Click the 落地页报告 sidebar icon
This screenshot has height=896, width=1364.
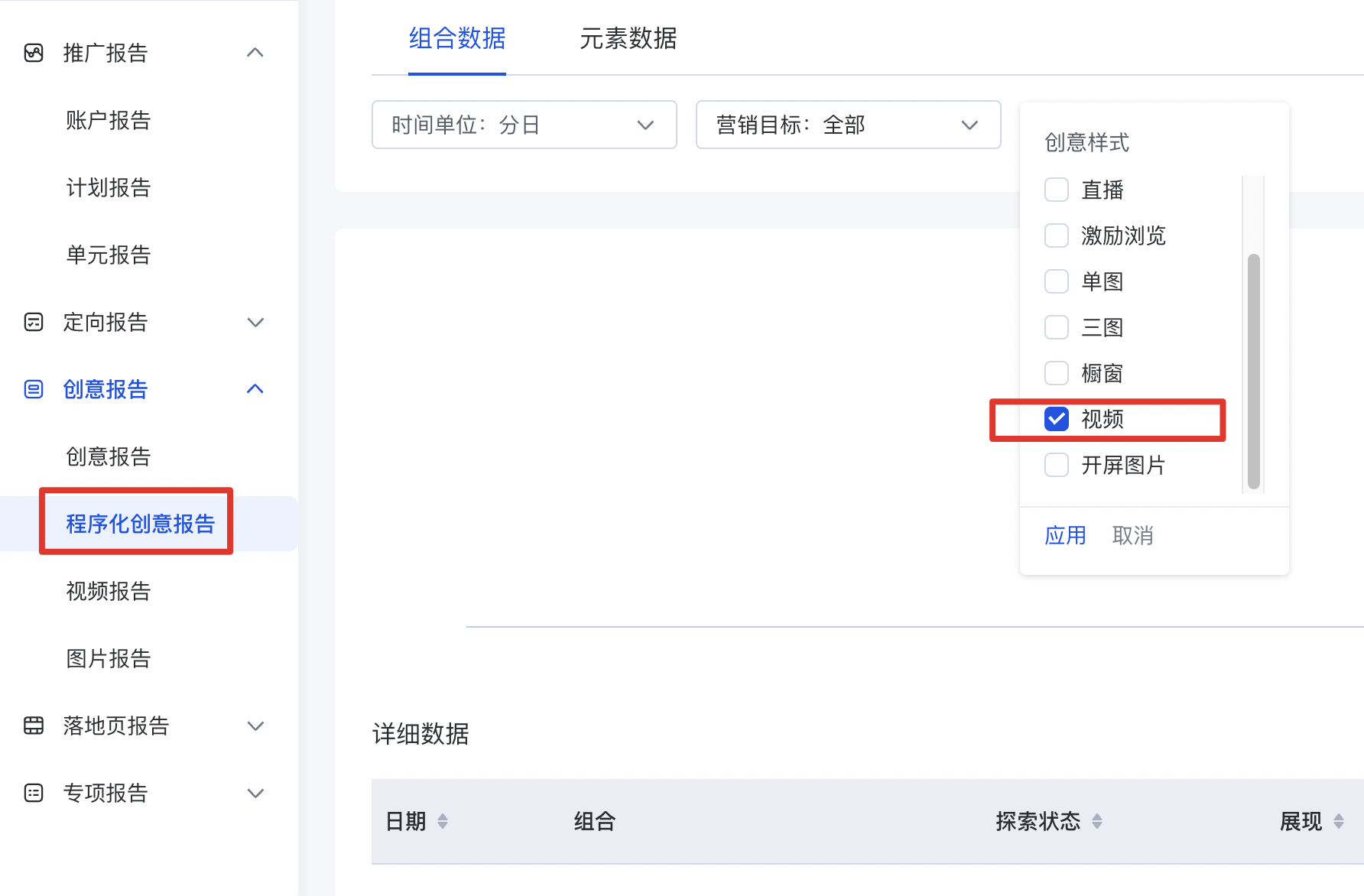[x=34, y=726]
